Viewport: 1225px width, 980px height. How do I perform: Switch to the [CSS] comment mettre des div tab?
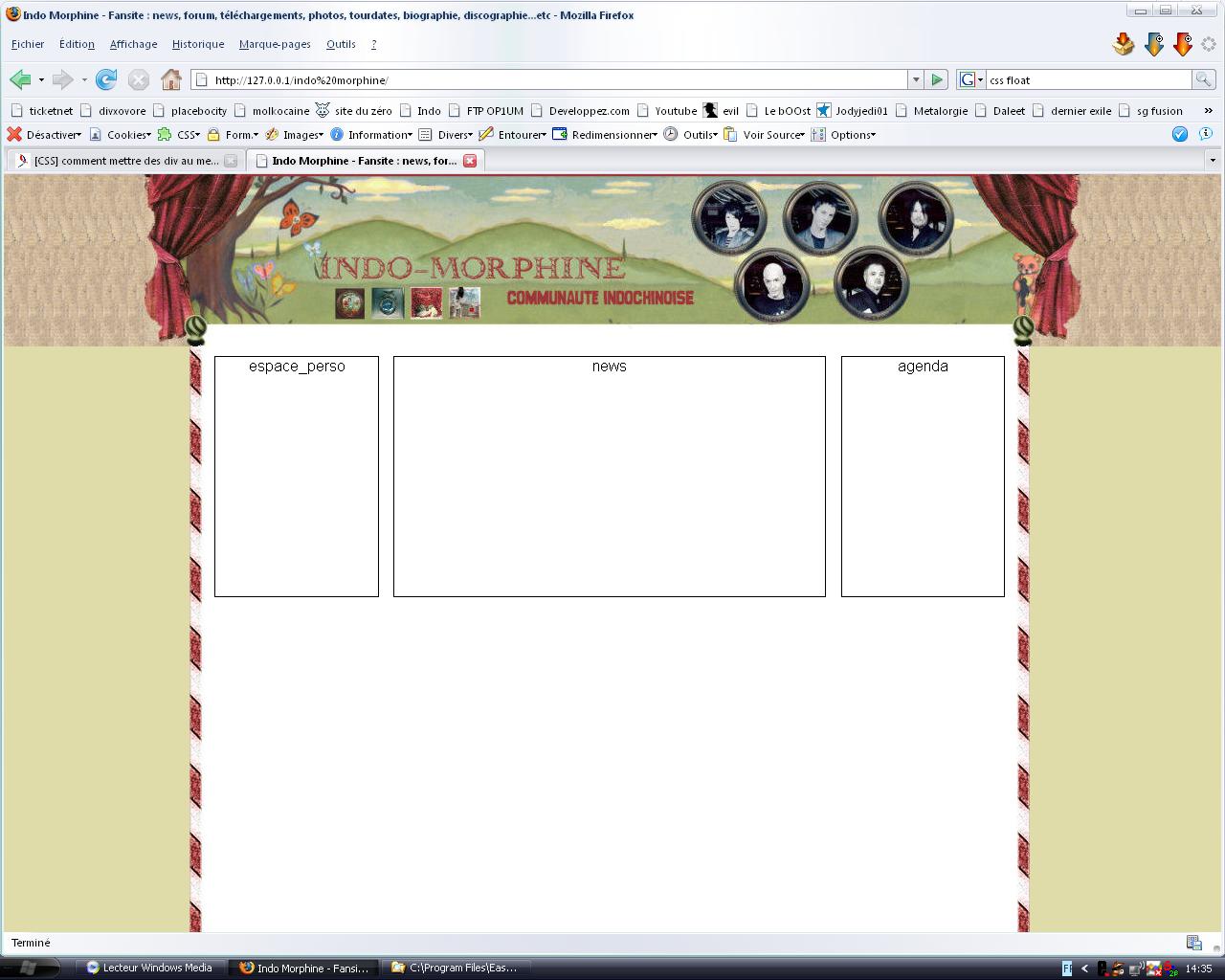pyautogui.click(x=125, y=161)
